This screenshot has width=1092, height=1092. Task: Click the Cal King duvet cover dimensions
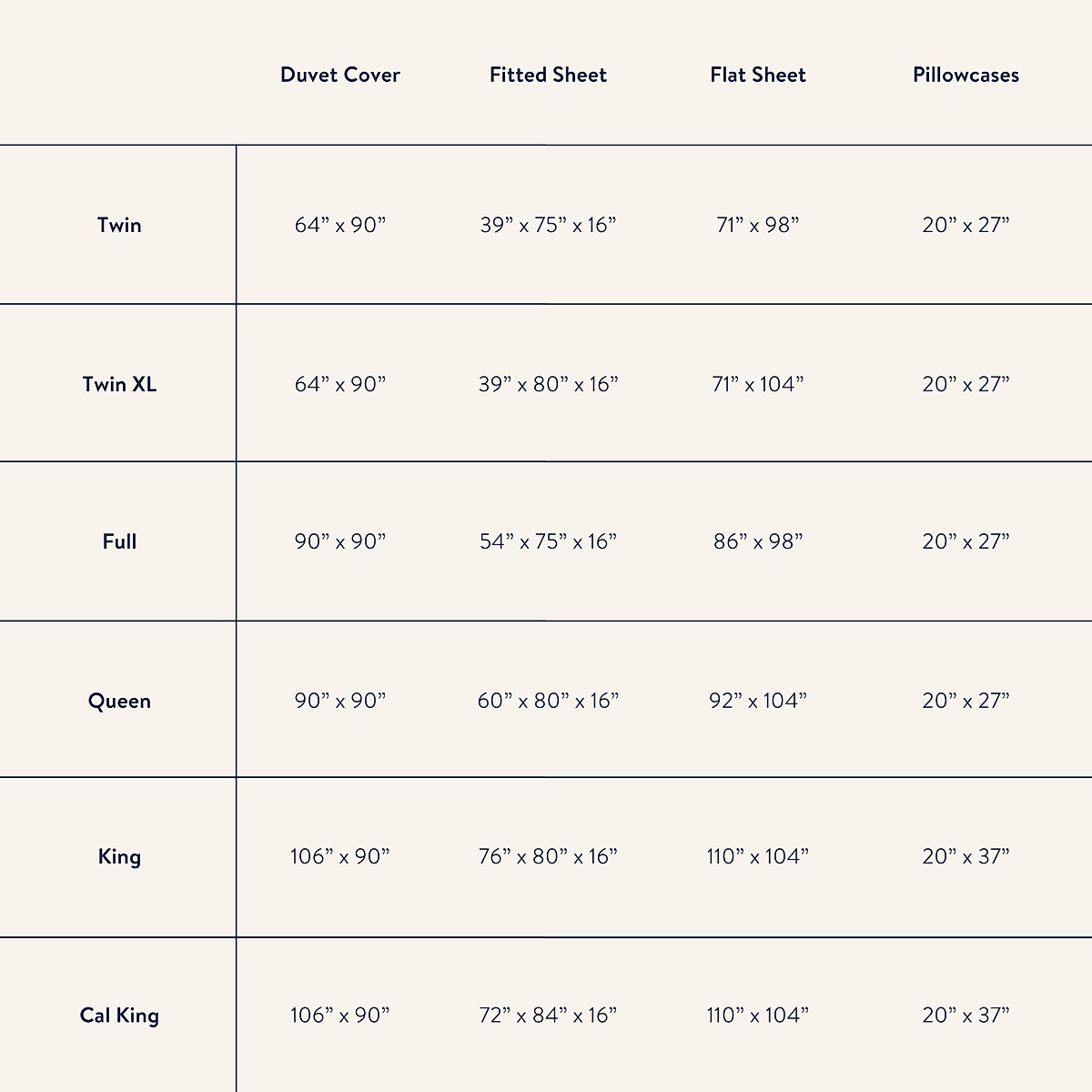340,1016
